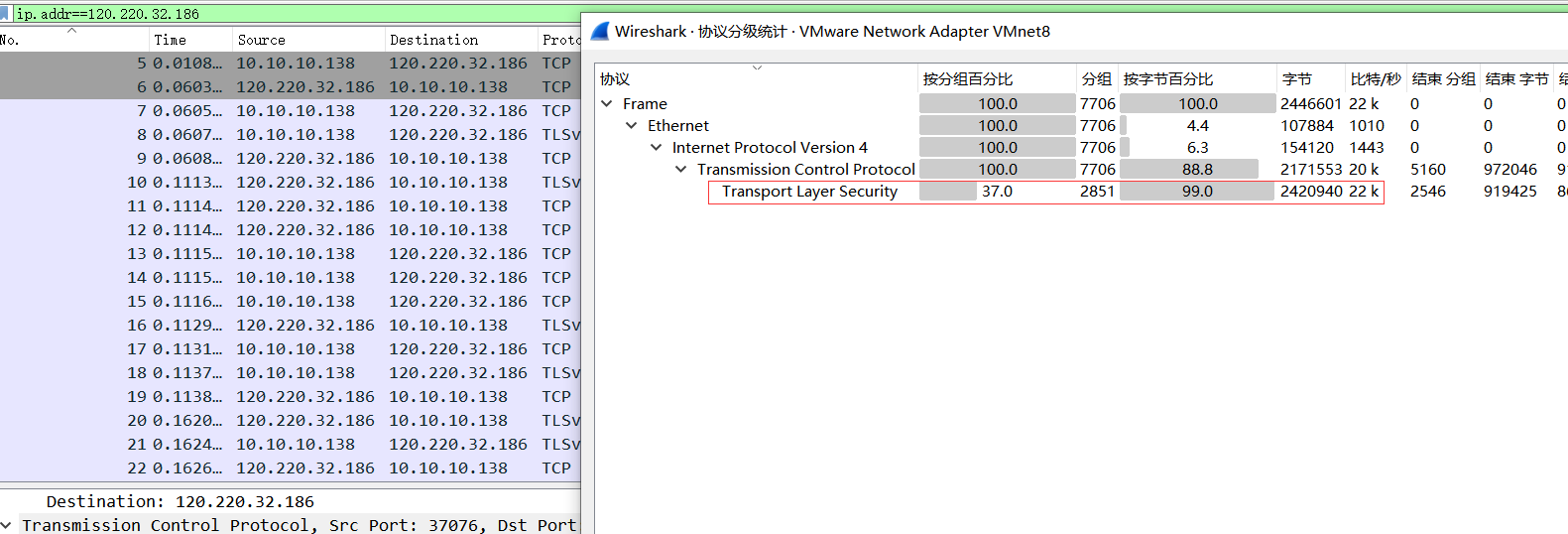Click the ip.addr display filter input field

(298, 14)
